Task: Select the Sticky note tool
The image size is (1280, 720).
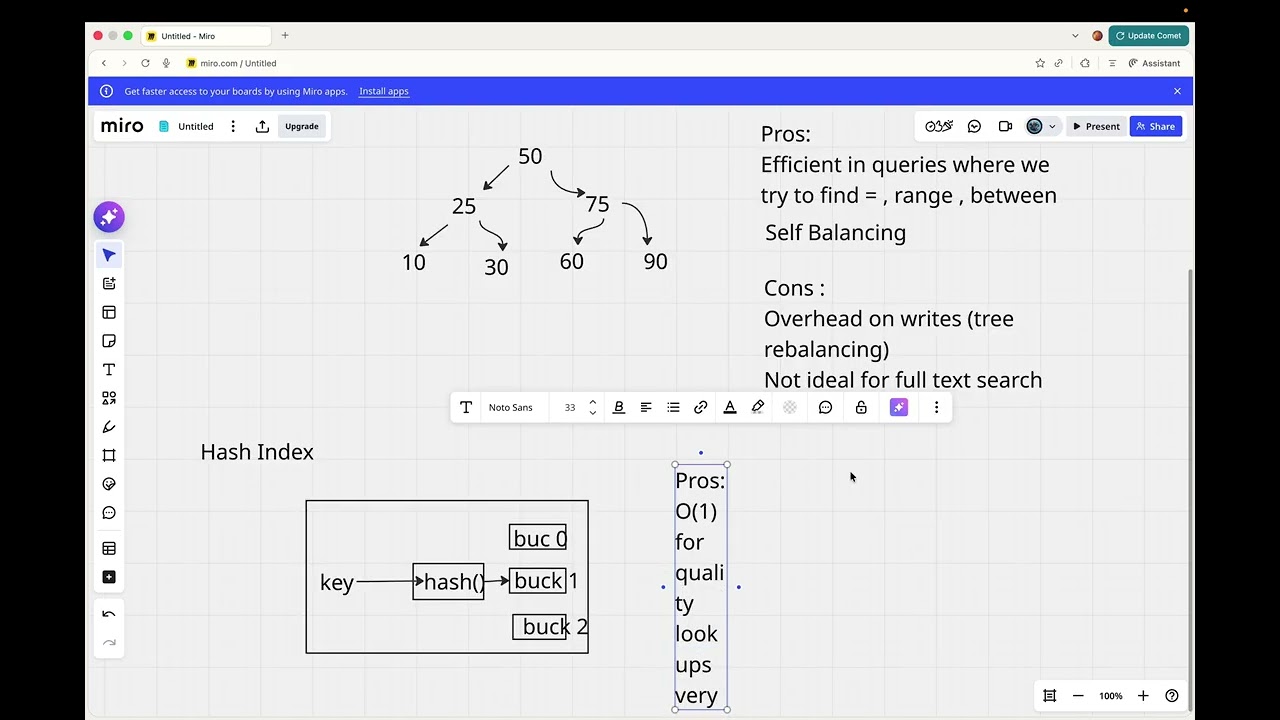Action: 109,341
